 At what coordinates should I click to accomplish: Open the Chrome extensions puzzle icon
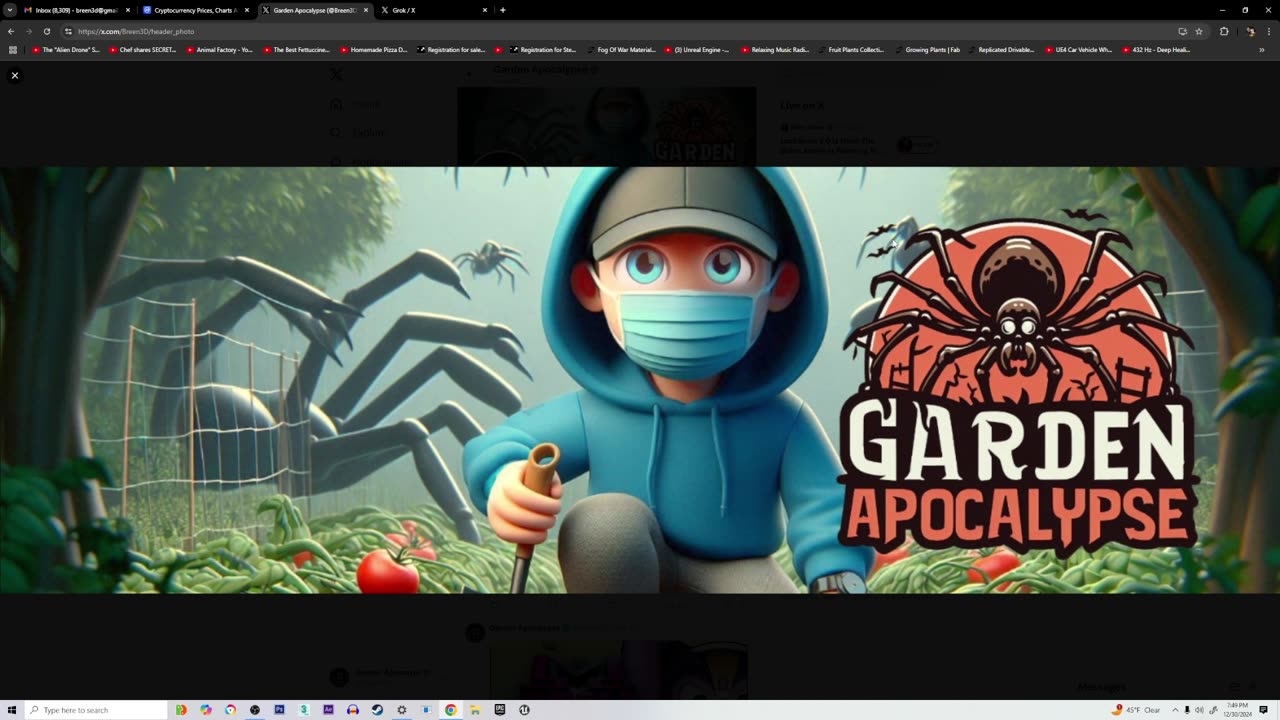pyautogui.click(x=1224, y=31)
